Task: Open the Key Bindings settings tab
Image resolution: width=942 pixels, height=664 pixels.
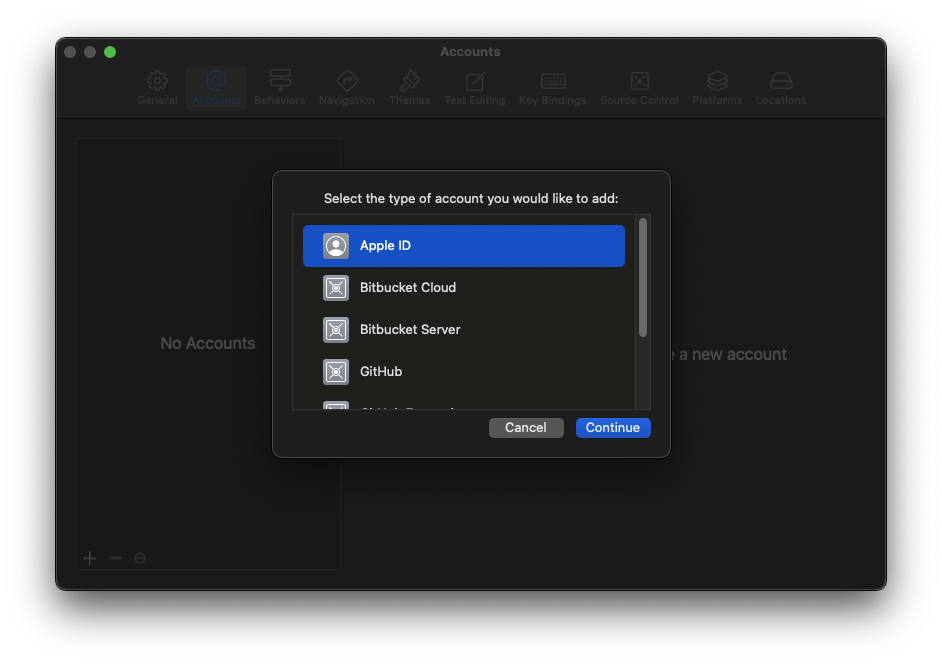Action: (x=553, y=88)
